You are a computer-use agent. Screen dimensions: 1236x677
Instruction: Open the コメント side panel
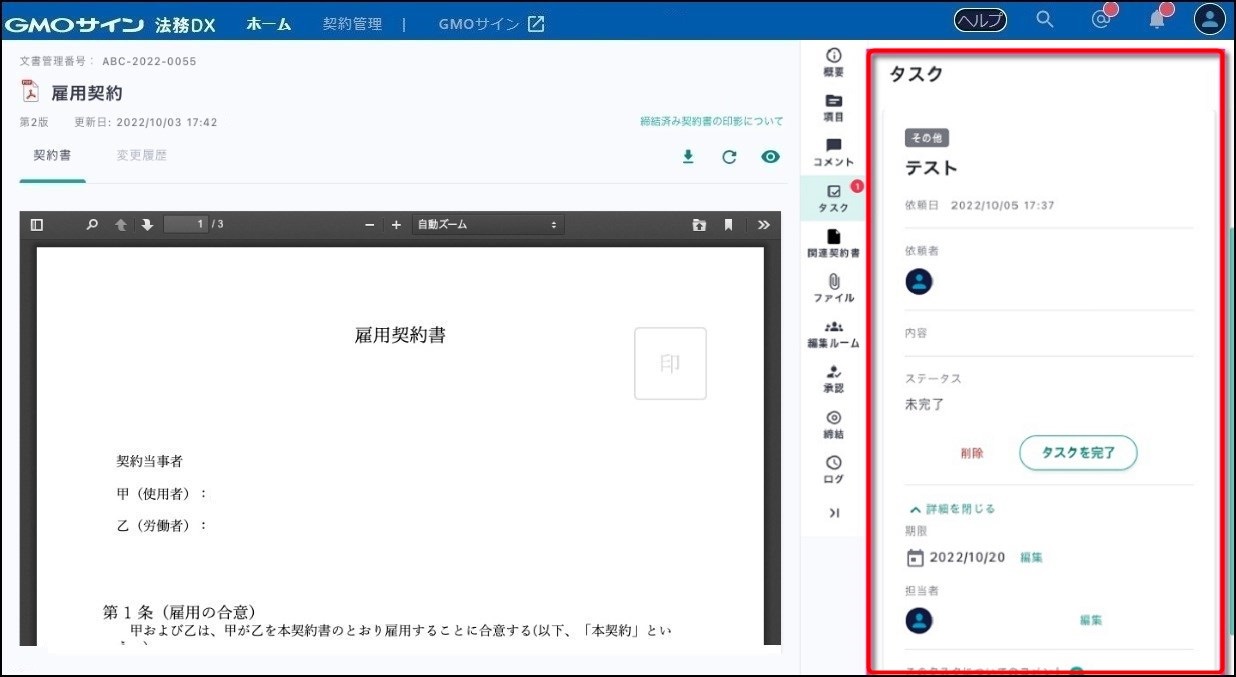[833, 152]
